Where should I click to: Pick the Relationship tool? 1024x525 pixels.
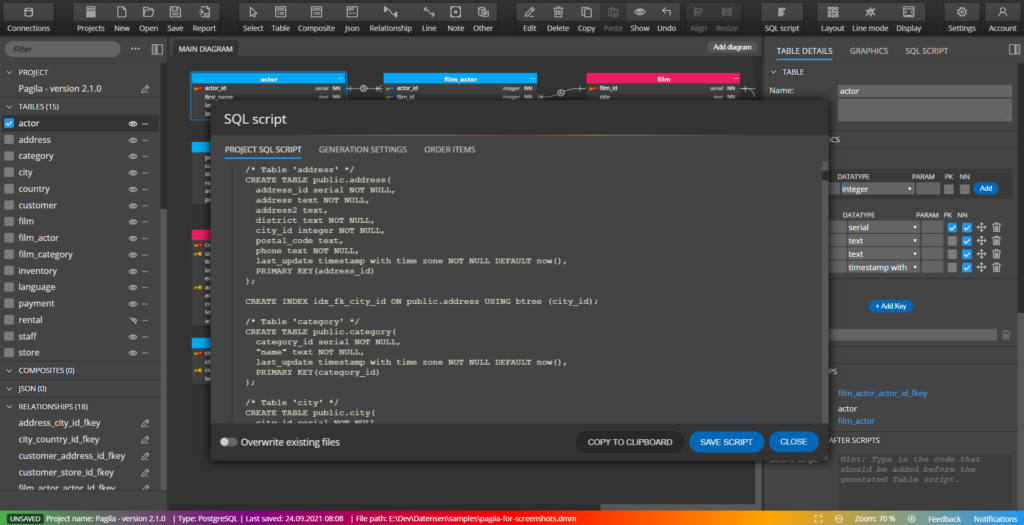point(391,18)
